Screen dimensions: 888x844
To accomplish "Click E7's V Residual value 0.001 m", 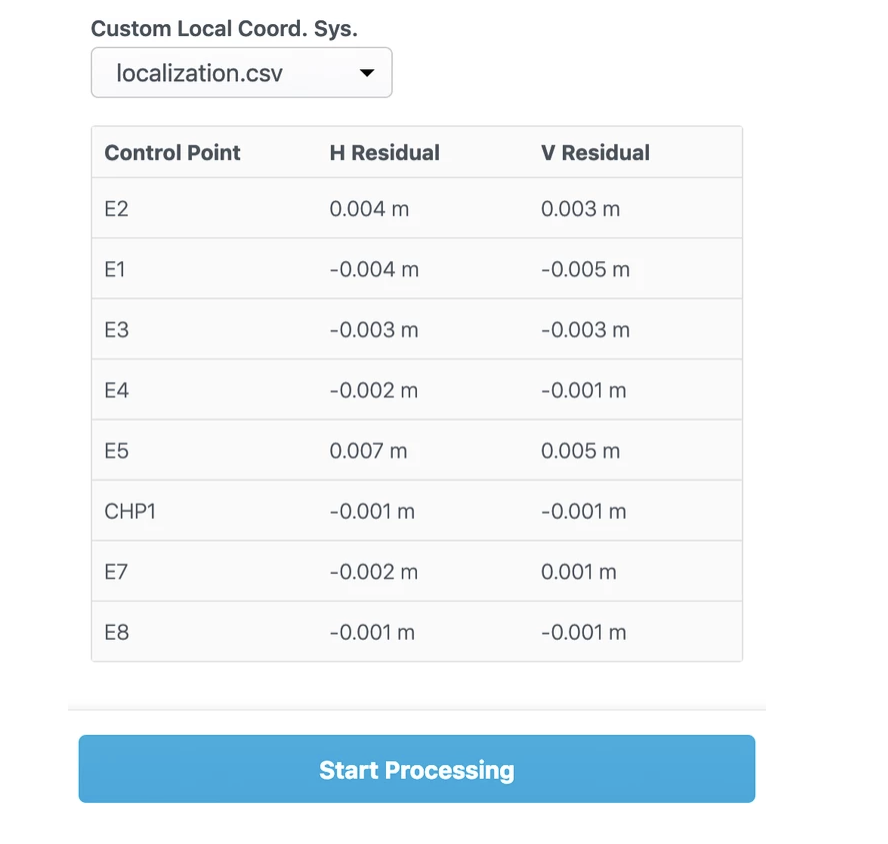I will (x=579, y=572).
